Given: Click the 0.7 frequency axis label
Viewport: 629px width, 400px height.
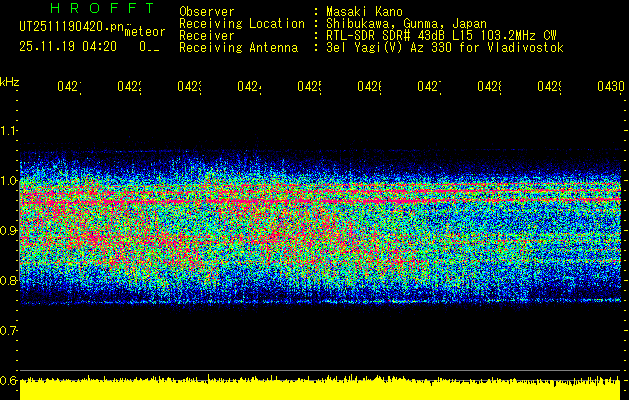Looking at the screenshot, I should coord(8,331).
